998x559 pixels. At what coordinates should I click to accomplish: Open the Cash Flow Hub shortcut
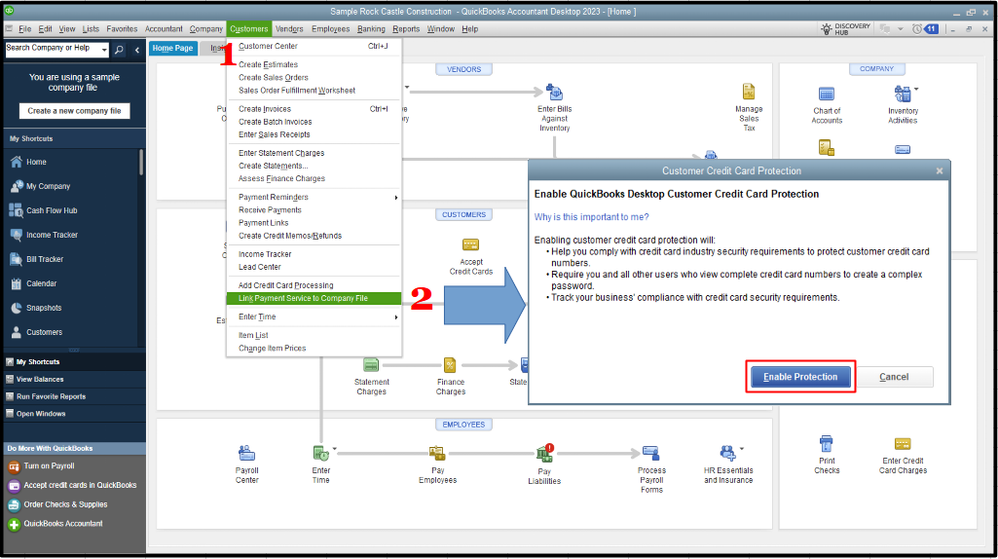[51, 210]
